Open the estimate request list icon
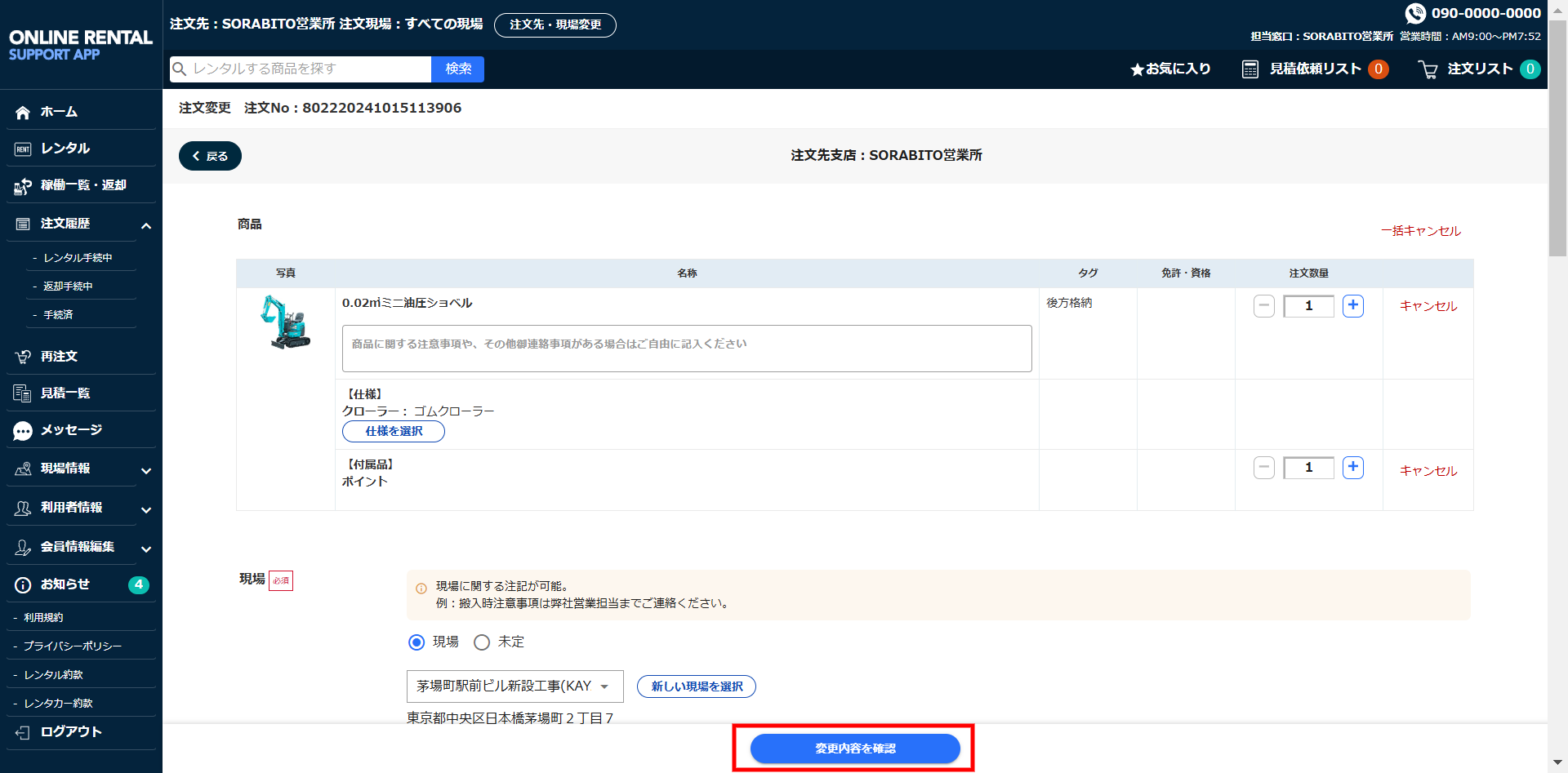Viewport: 1568px width, 773px height. (x=1249, y=69)
